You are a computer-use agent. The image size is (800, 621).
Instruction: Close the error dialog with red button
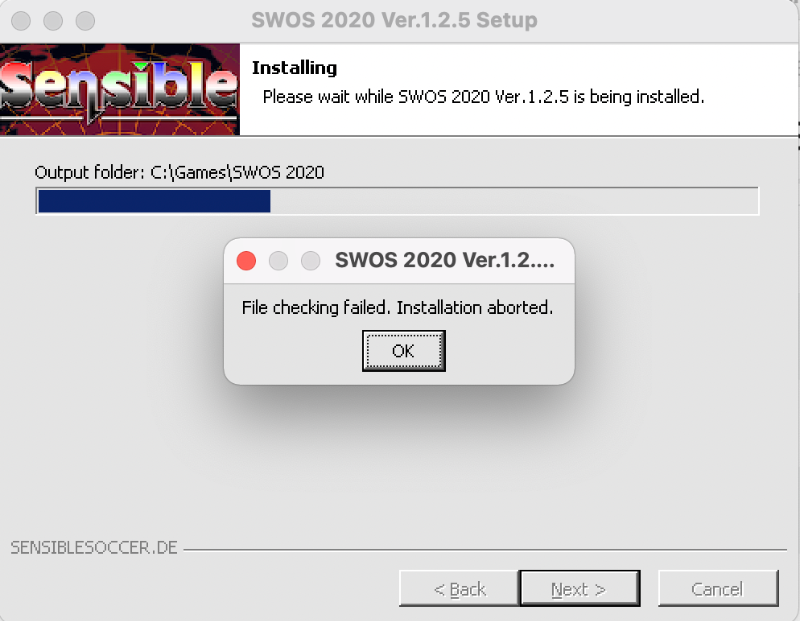pyautogui.click(x=246, y=261)
